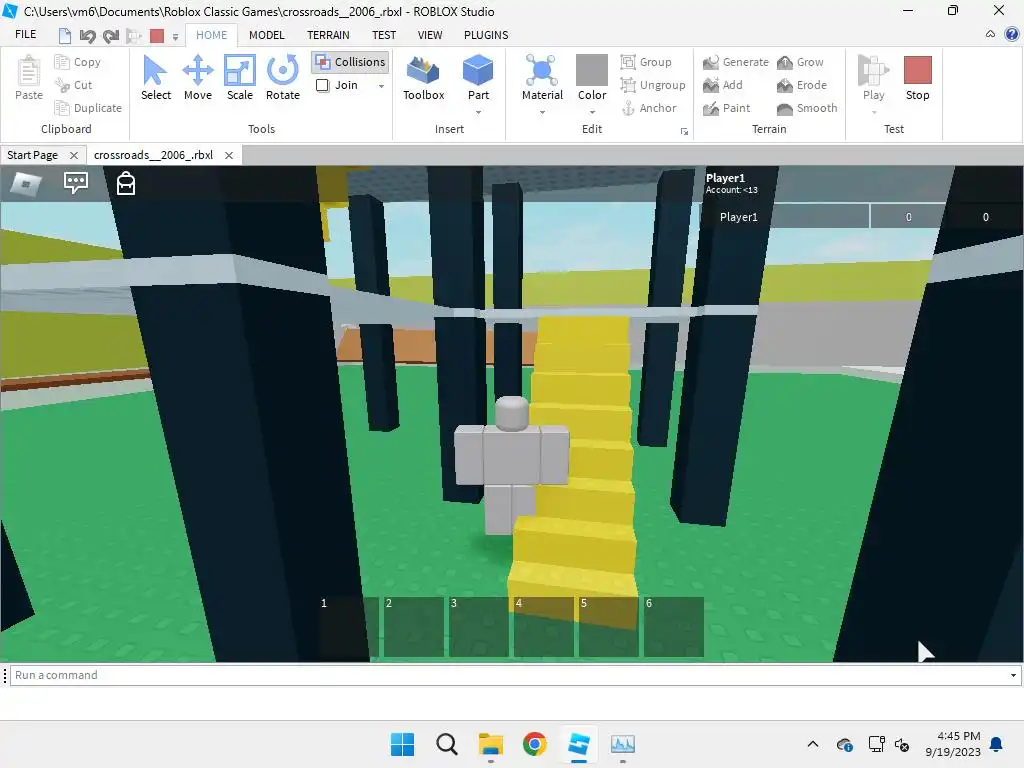Insert a new Part

478,77
